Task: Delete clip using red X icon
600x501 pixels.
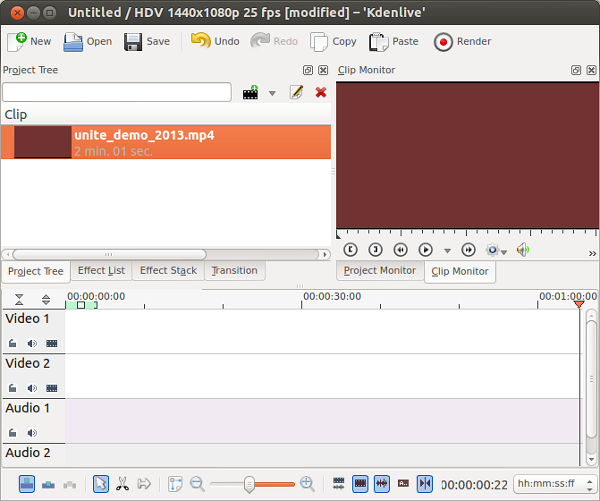Action: click(x=321, y=93)
